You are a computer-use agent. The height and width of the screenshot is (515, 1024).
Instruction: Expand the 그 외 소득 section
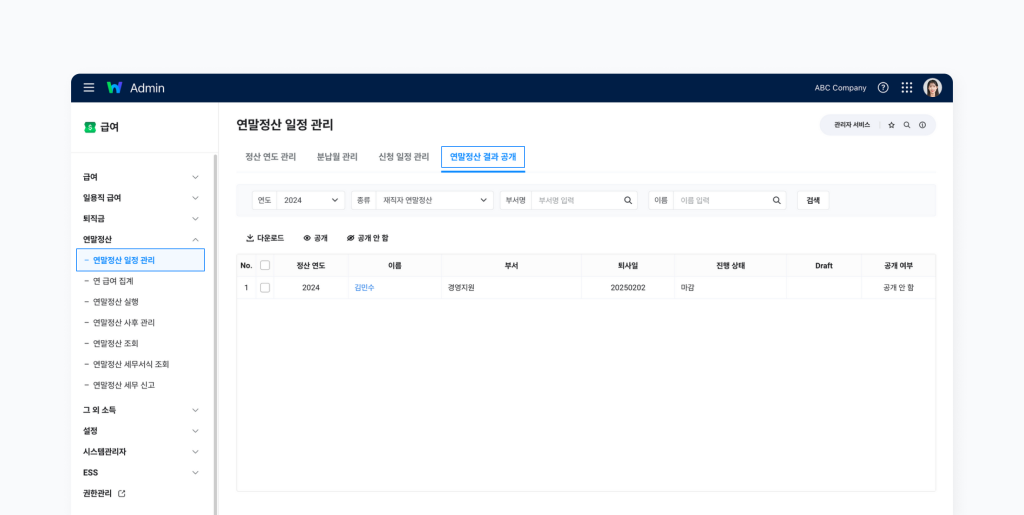coord(141,410)
